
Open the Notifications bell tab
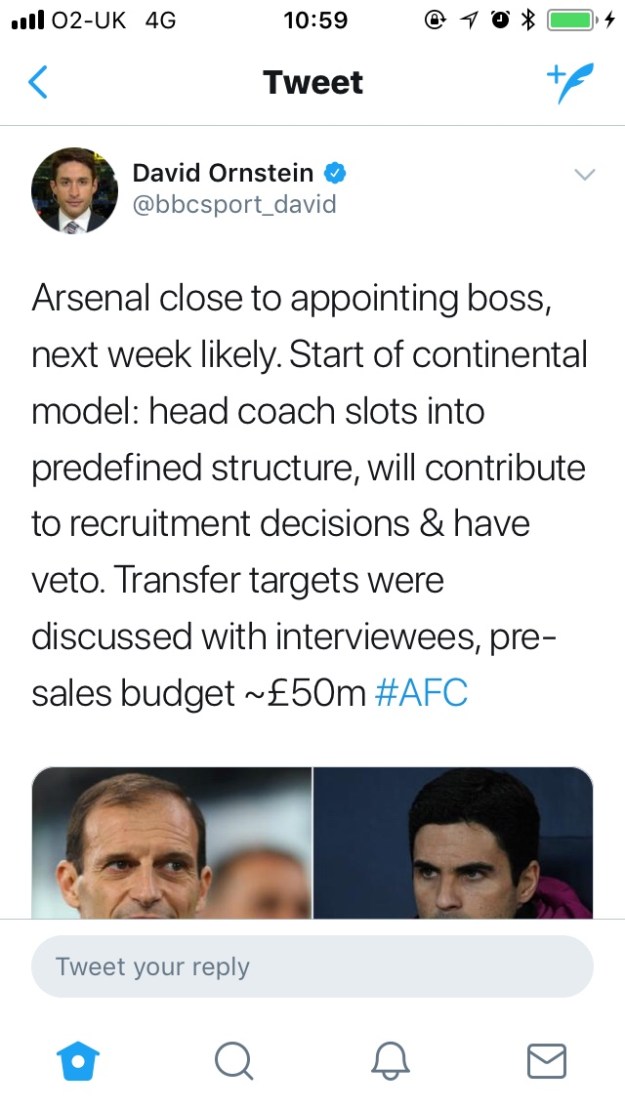click(x=390, y=1060)
